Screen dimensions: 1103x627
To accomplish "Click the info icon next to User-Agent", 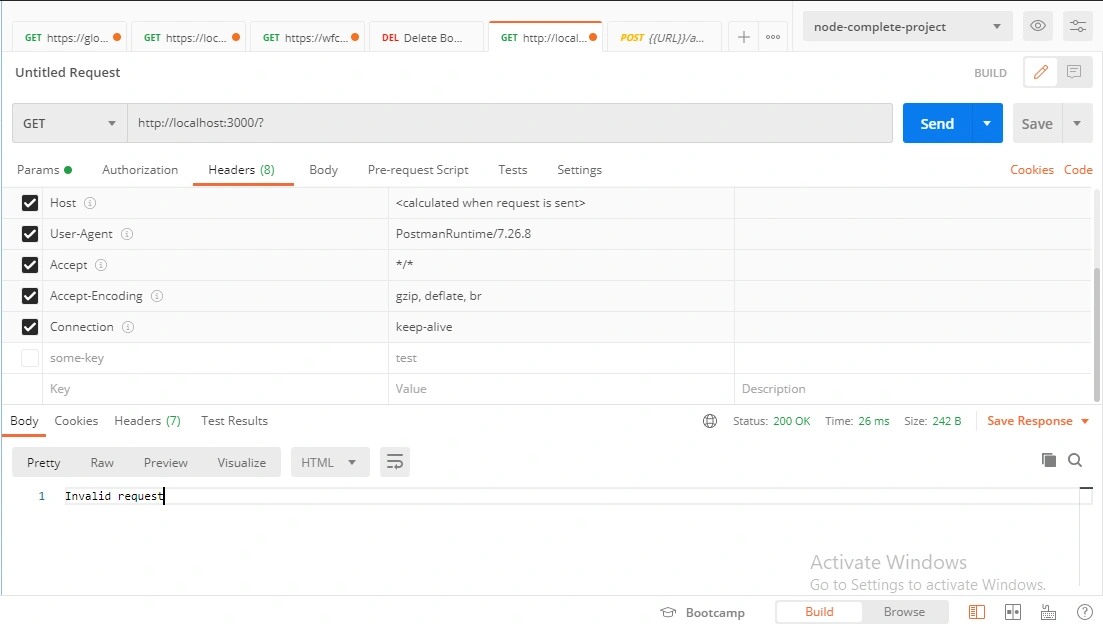I will click(x=127, y=234).
